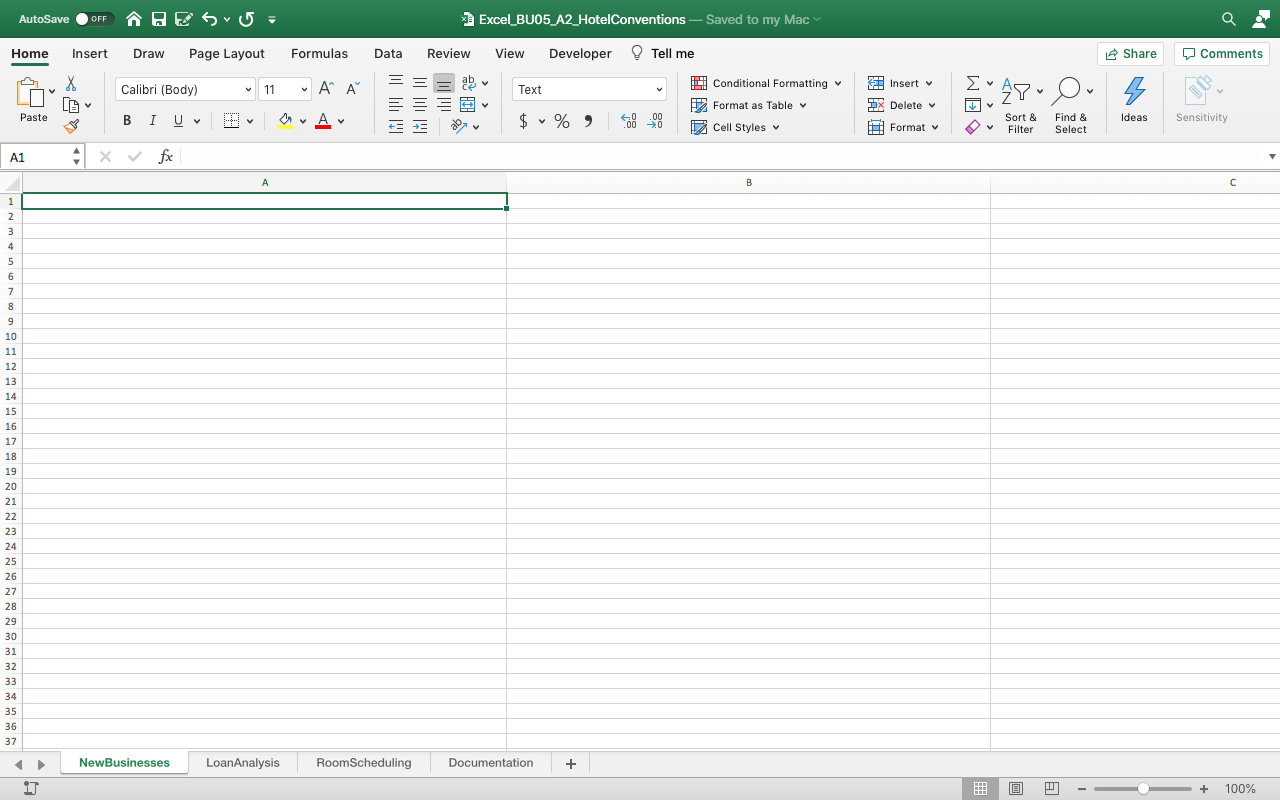
Task: Click the Fill down icon
Action: pos(973,105)
